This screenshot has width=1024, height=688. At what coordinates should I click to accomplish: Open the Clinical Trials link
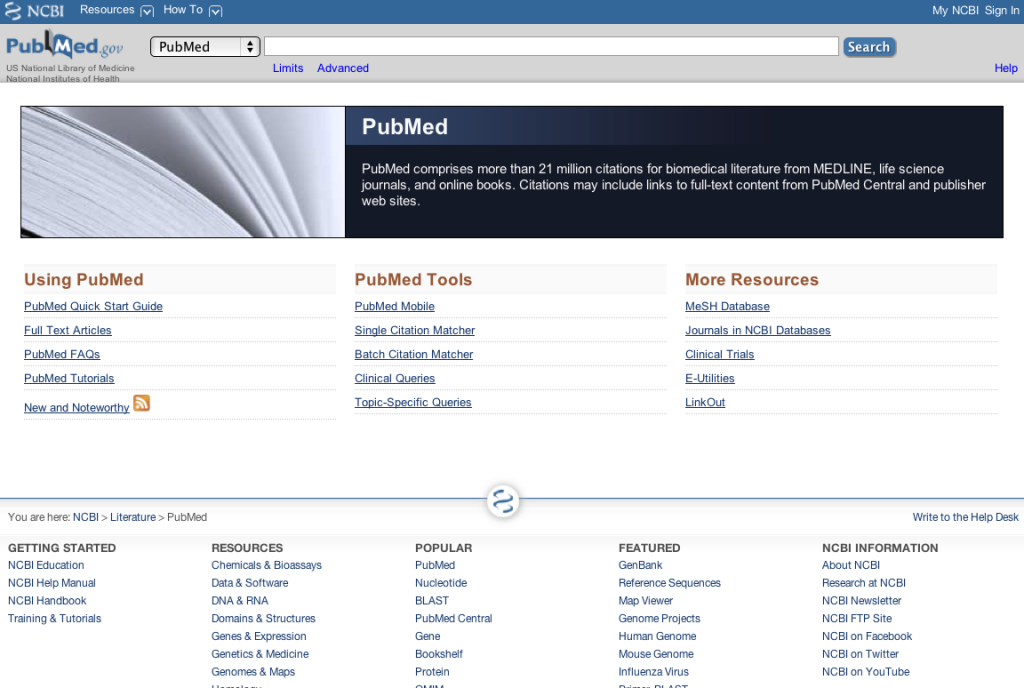coord(720,354)
